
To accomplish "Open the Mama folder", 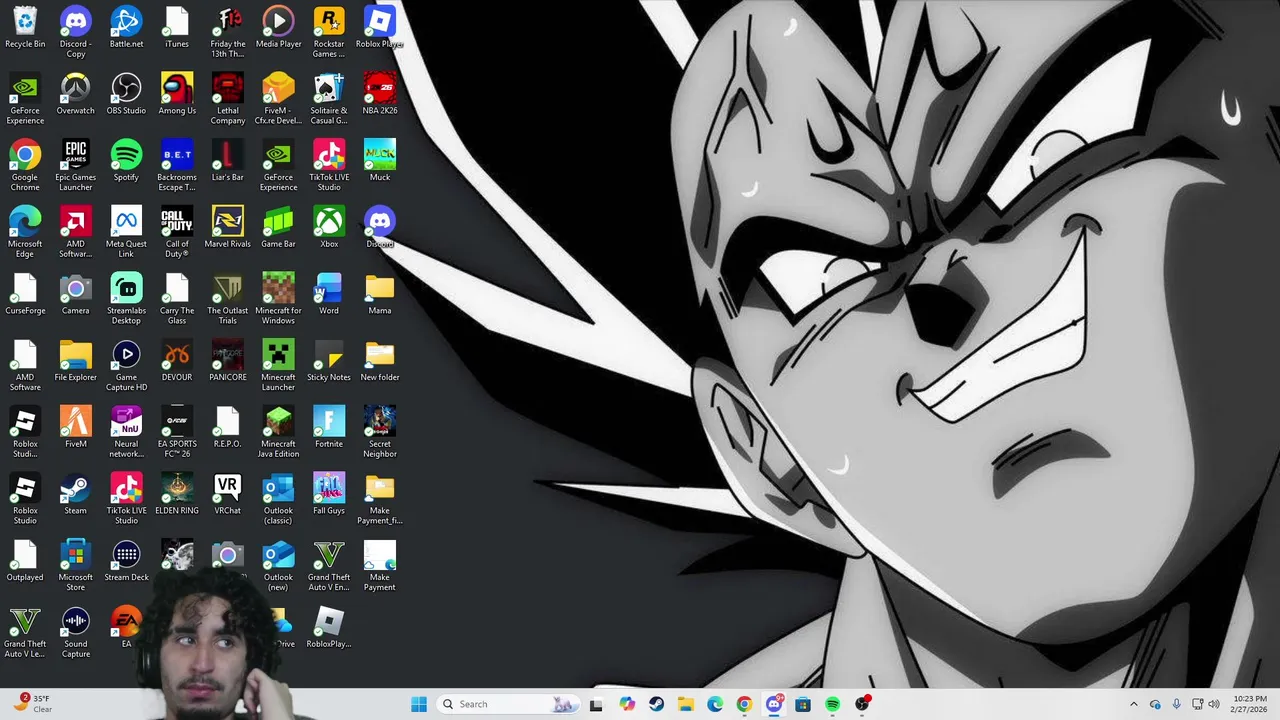I will point(380,295).
